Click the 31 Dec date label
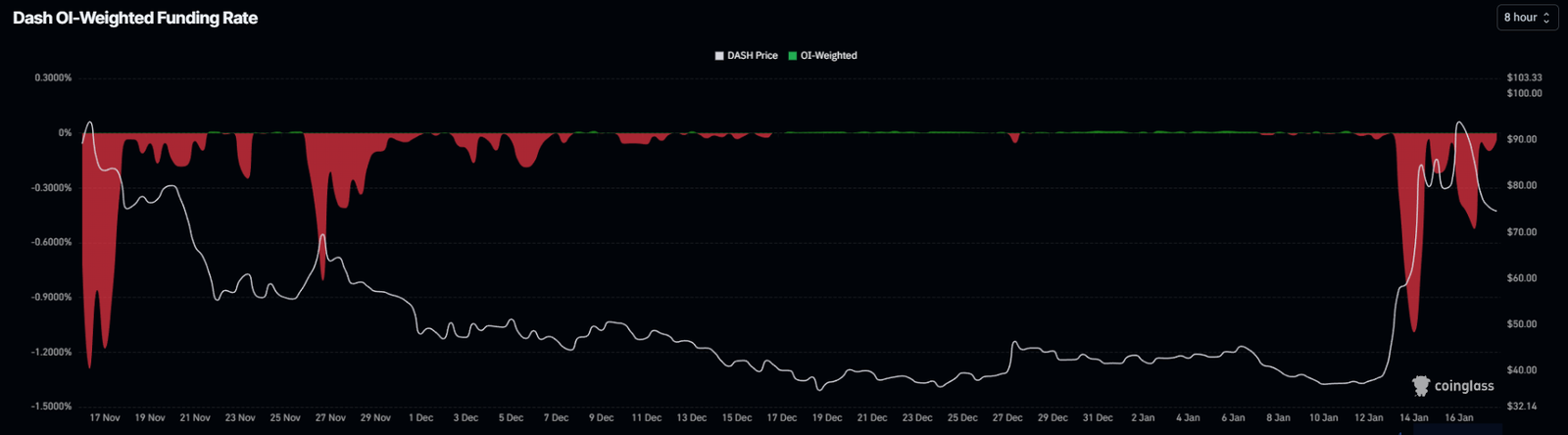Image resolution: width=1568 pixels, height=435 pixels. point(1098,417)
